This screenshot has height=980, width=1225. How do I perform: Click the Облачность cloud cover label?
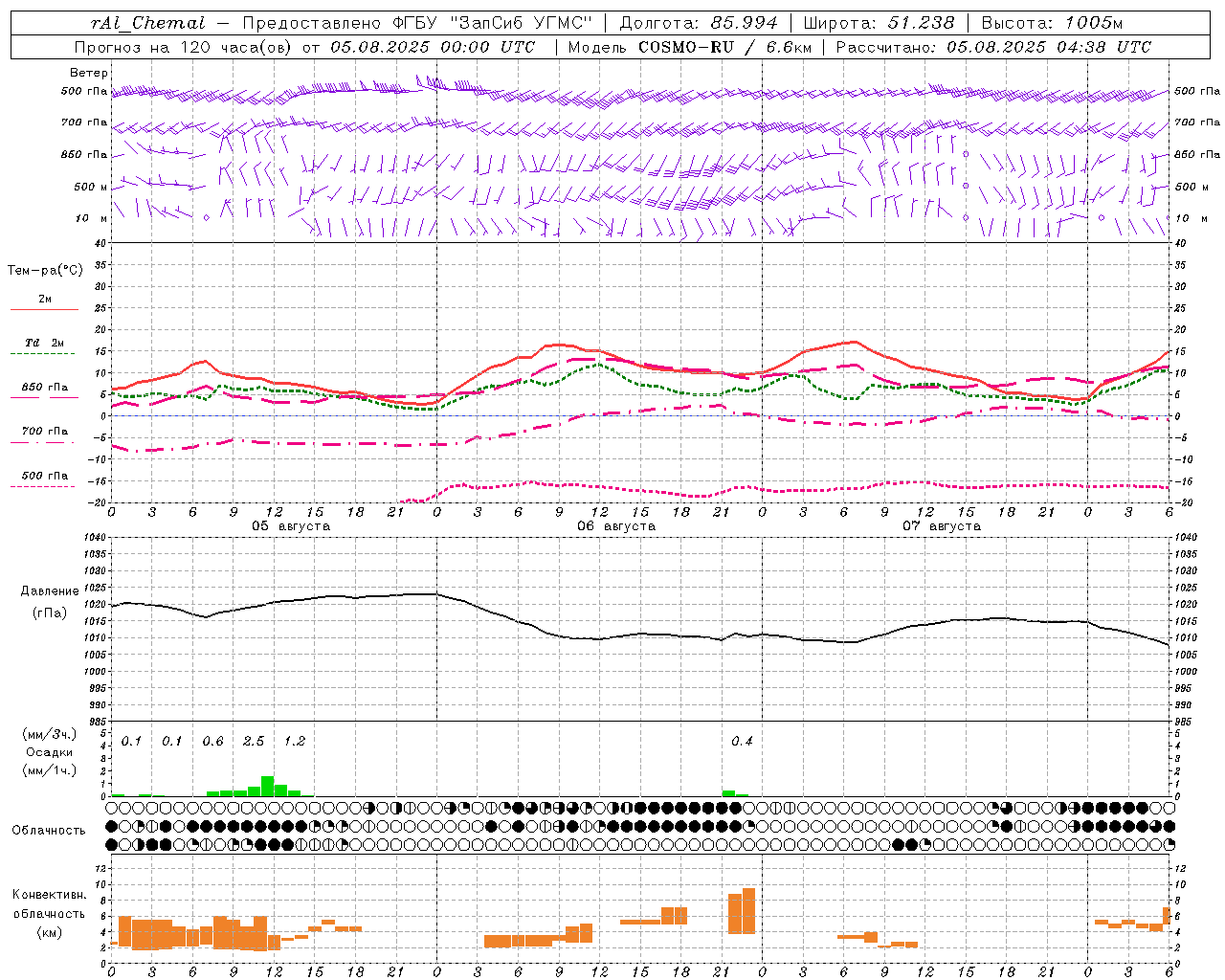49,831
